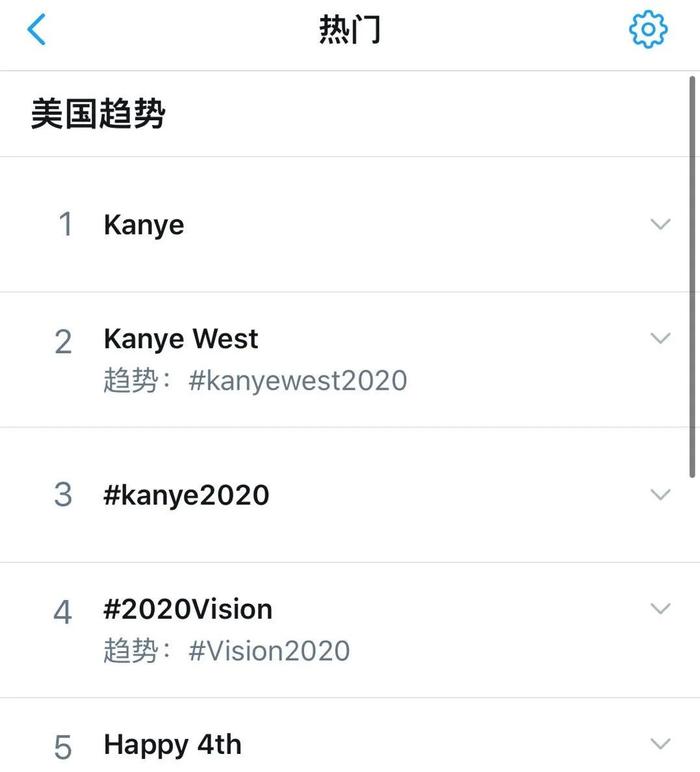Click the 热门 page title
Image resolution: width=700 pixels, height=772 pixels.
coord(350,29)
